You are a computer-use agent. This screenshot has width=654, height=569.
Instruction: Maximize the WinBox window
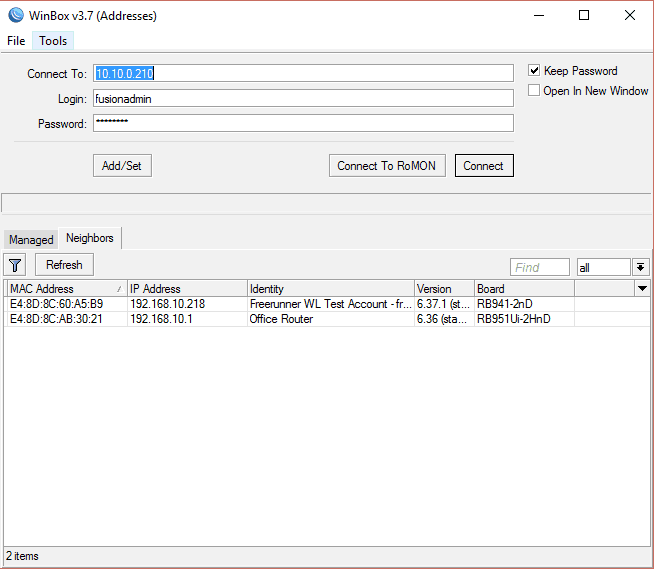click(584, 15)
